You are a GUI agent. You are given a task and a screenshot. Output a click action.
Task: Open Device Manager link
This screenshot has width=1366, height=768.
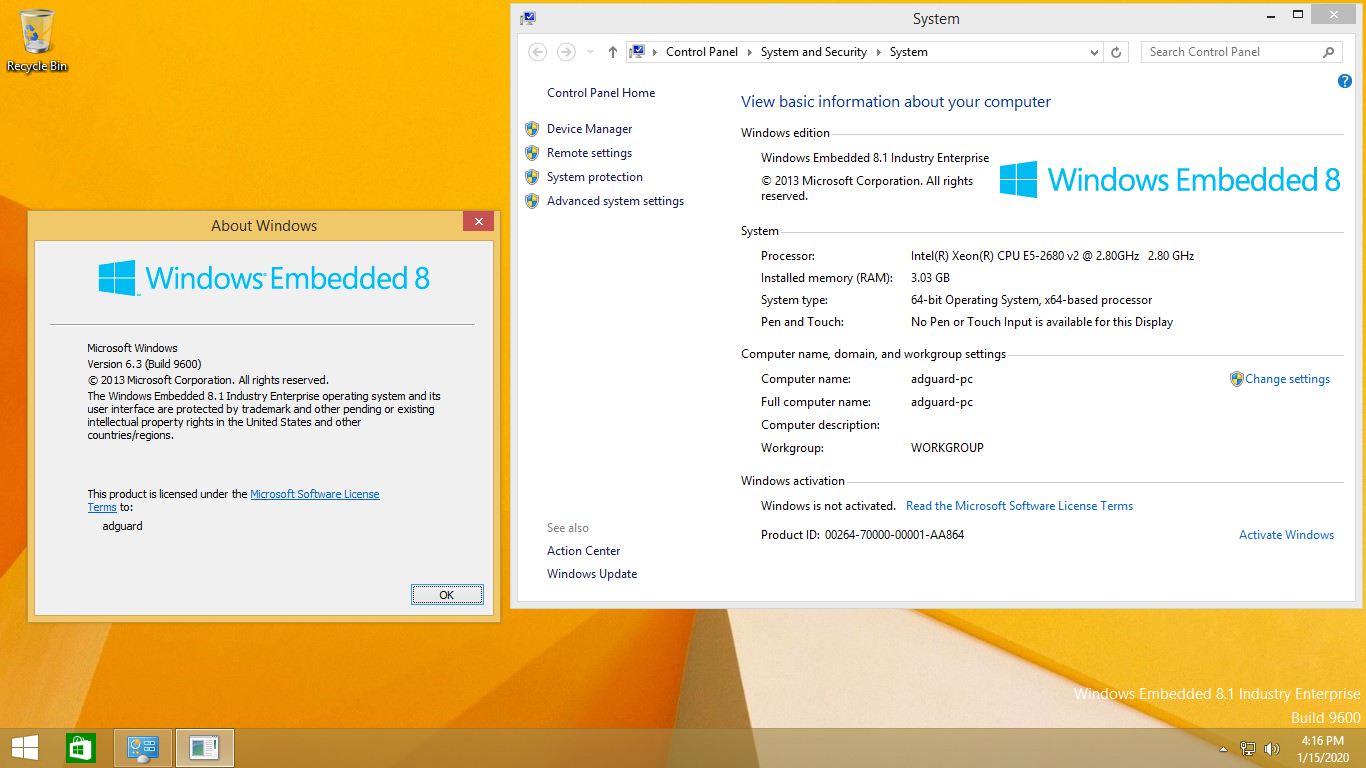point(589,129)
